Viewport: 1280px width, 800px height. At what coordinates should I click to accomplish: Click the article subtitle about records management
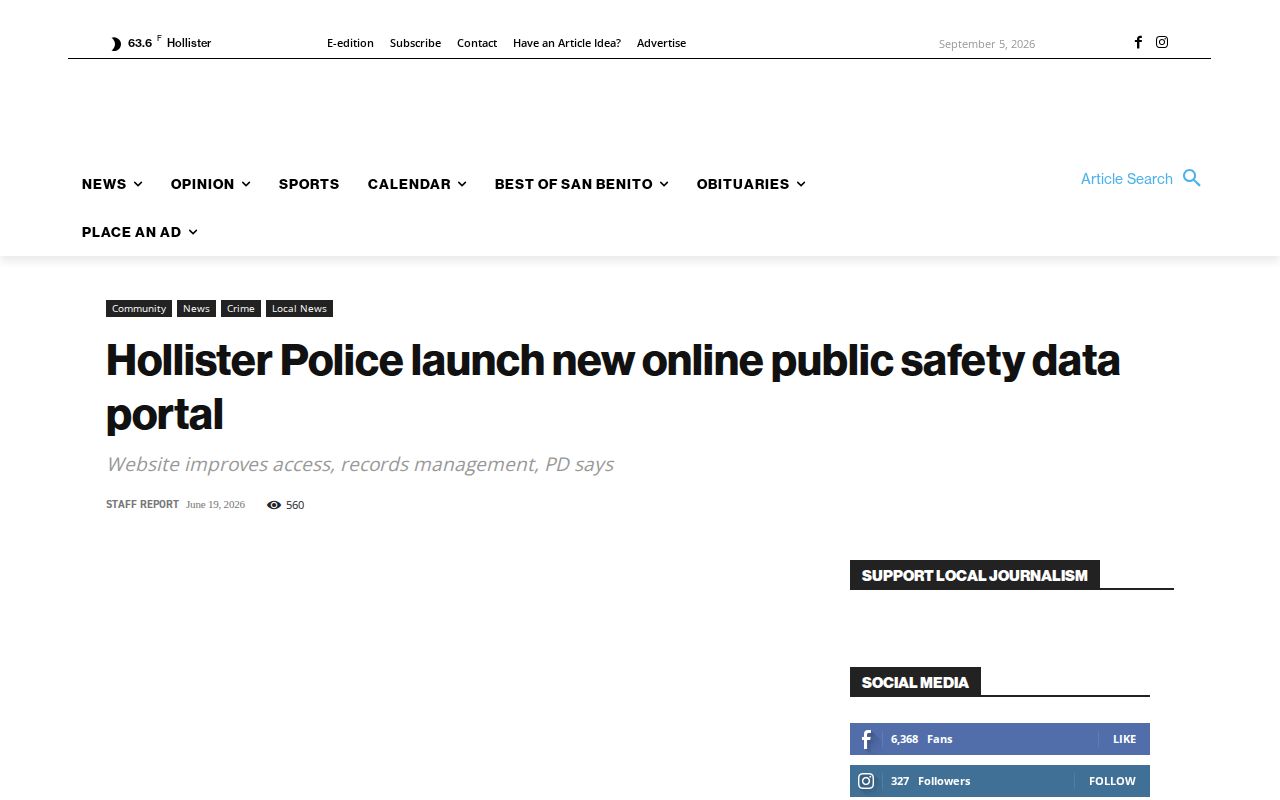[360, 464]
